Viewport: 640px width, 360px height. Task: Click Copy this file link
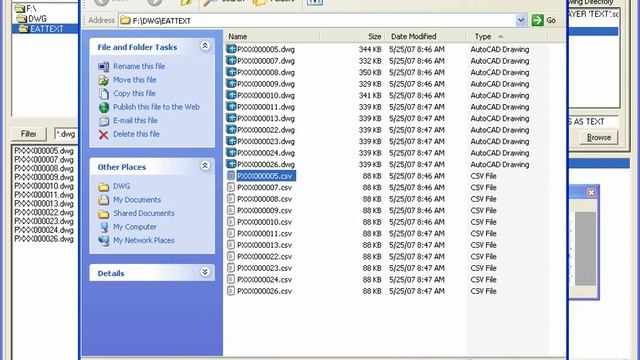(134, 93)
